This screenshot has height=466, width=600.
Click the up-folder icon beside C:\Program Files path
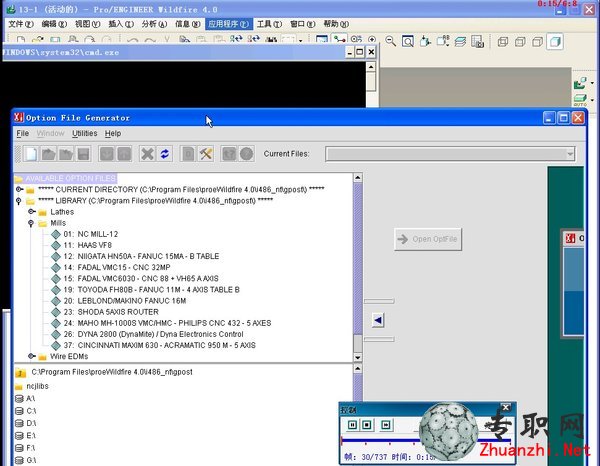20,372
